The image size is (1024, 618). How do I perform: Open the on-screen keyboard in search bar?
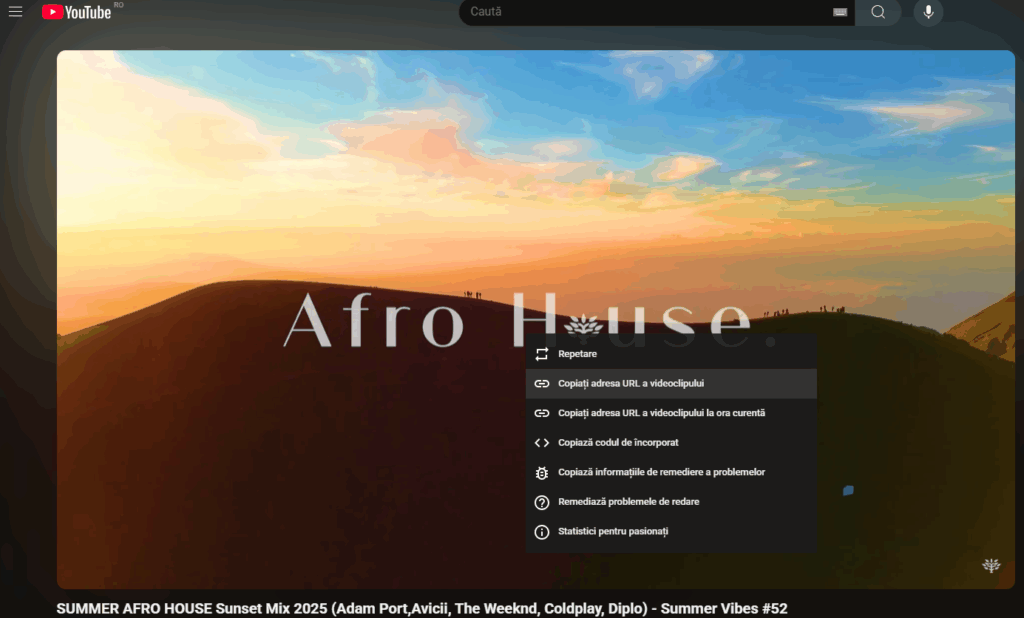[x=839, y=12]
